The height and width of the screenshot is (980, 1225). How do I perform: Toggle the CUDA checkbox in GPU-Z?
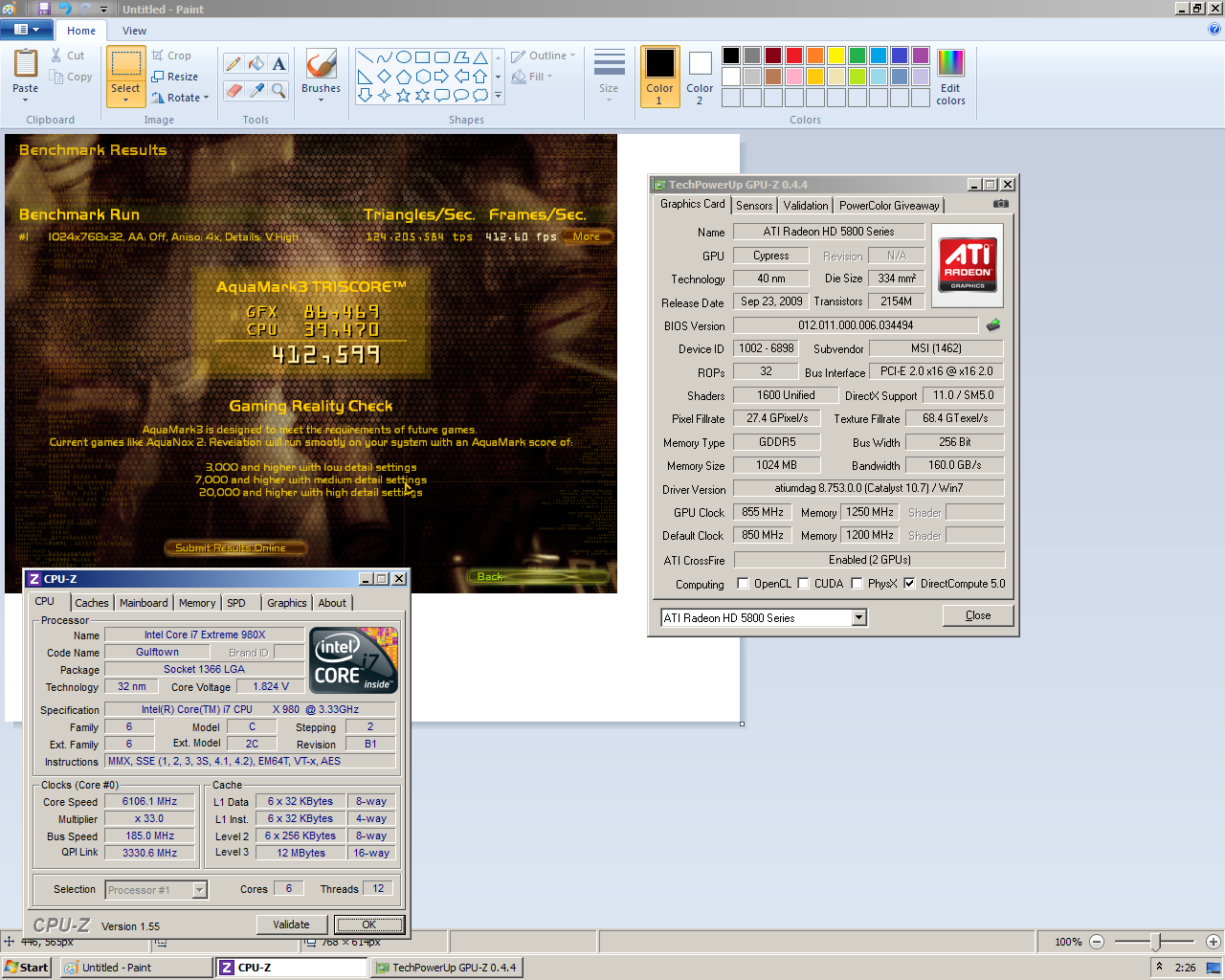click(803, 583)
